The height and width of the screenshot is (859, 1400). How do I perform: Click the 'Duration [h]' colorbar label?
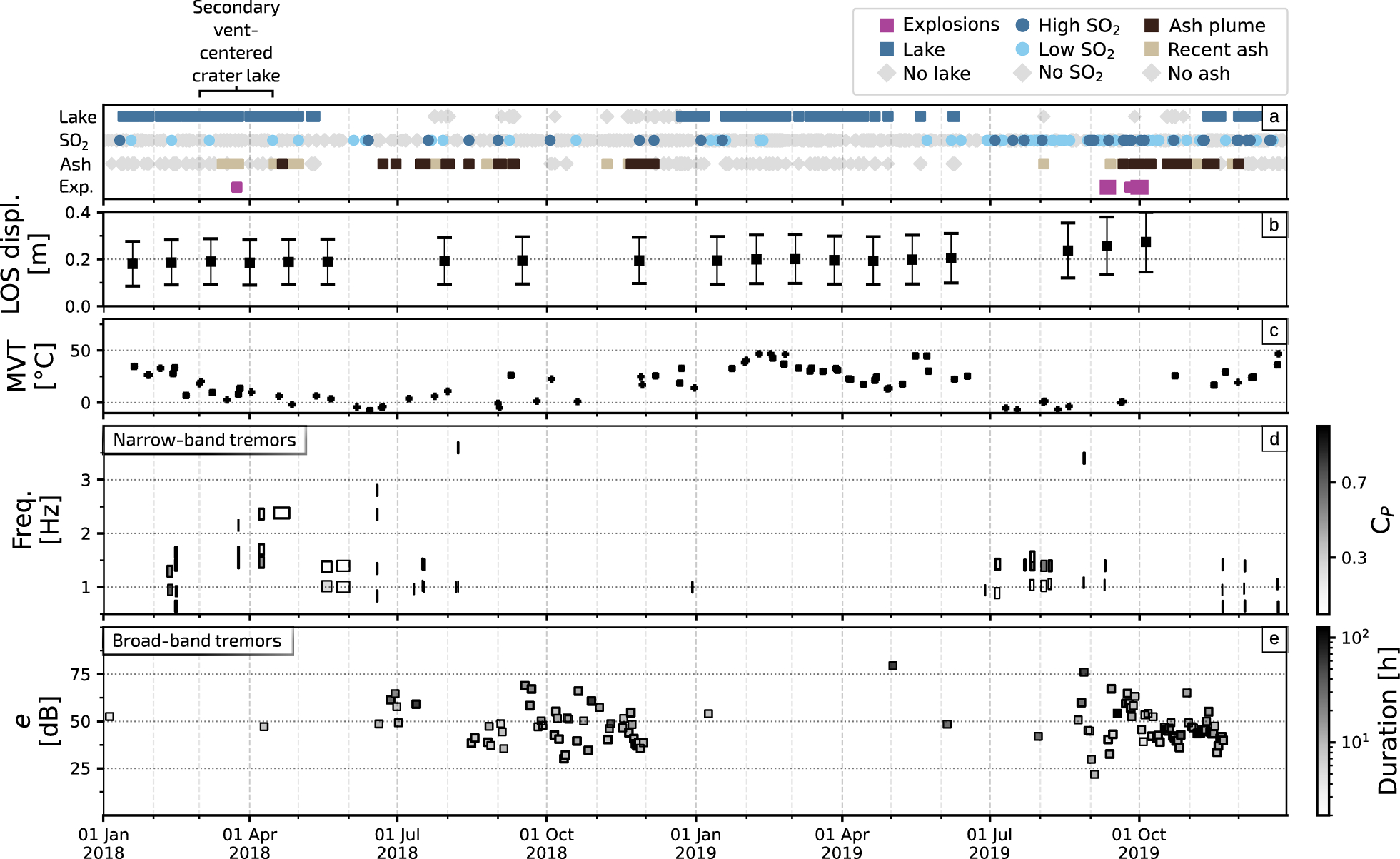coord(1387,721)
